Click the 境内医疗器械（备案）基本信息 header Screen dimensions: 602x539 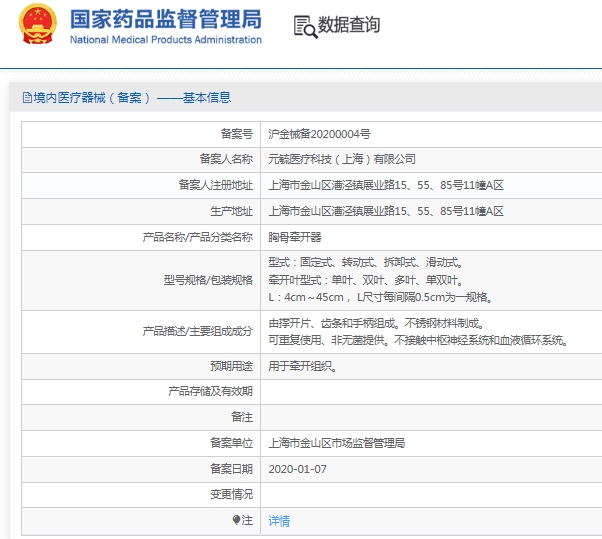127,98
